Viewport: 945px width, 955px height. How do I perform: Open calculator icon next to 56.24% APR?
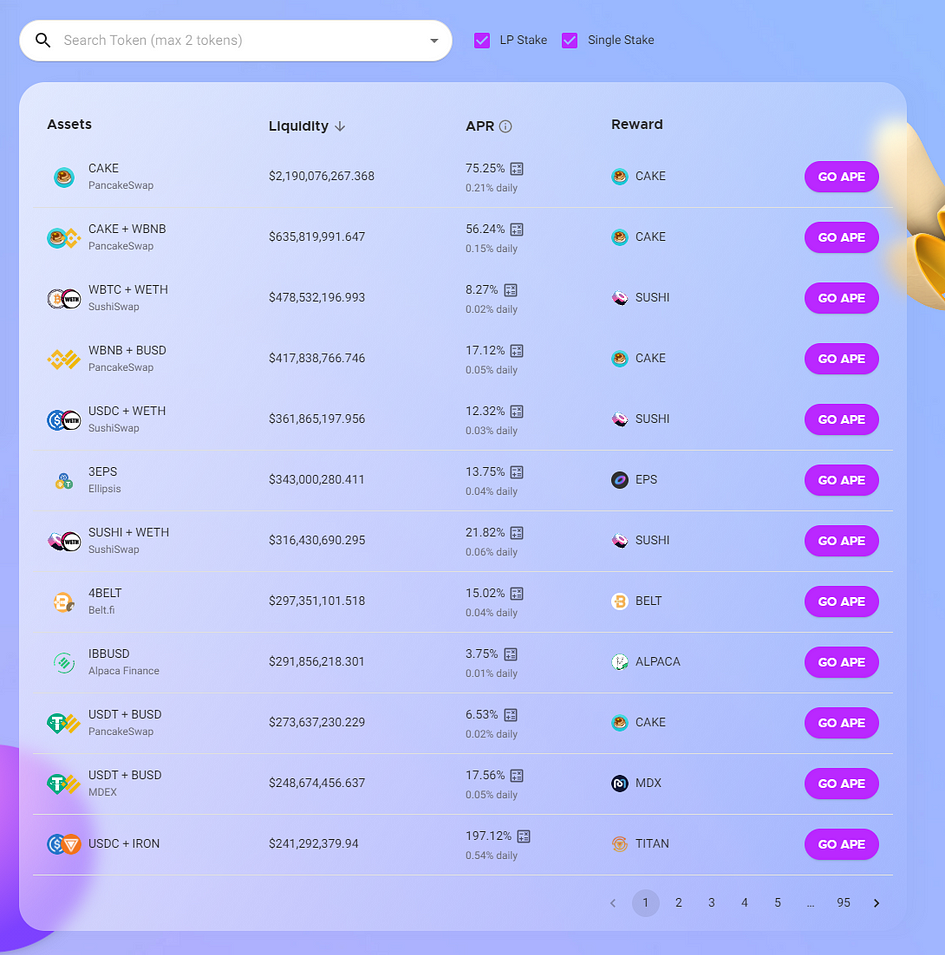517,230
